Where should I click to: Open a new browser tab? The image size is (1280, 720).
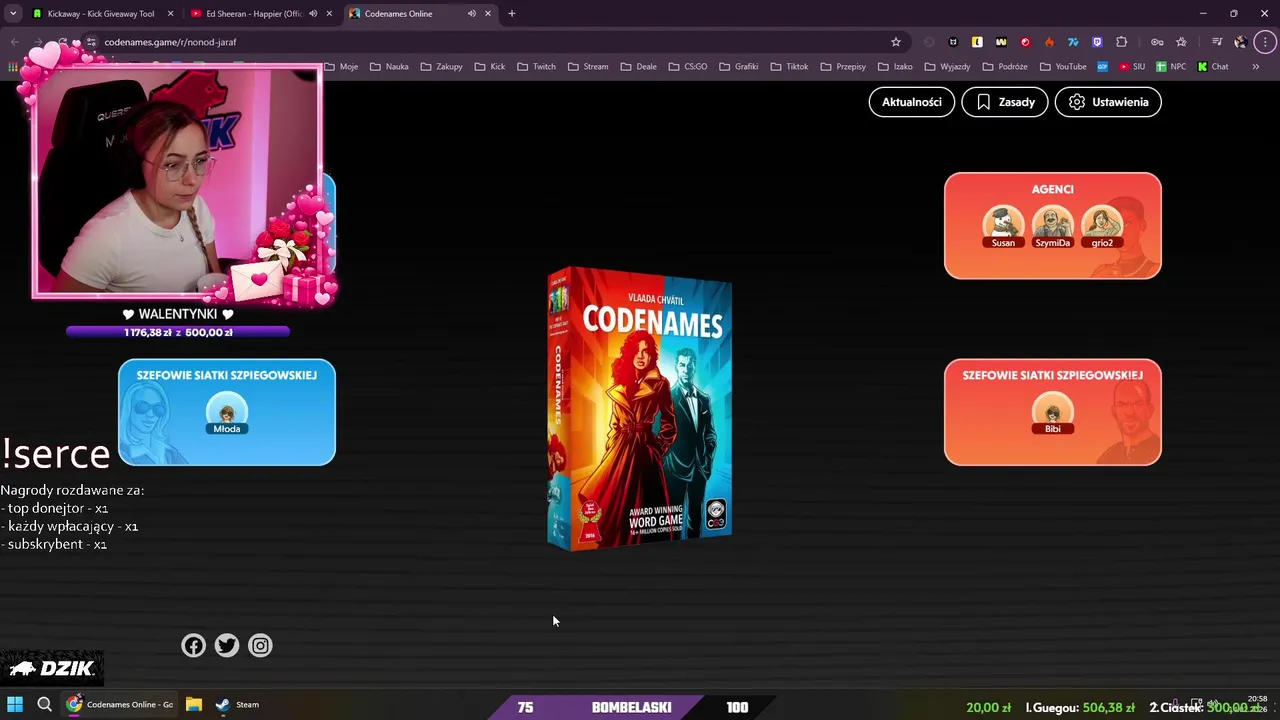(511, 14)
